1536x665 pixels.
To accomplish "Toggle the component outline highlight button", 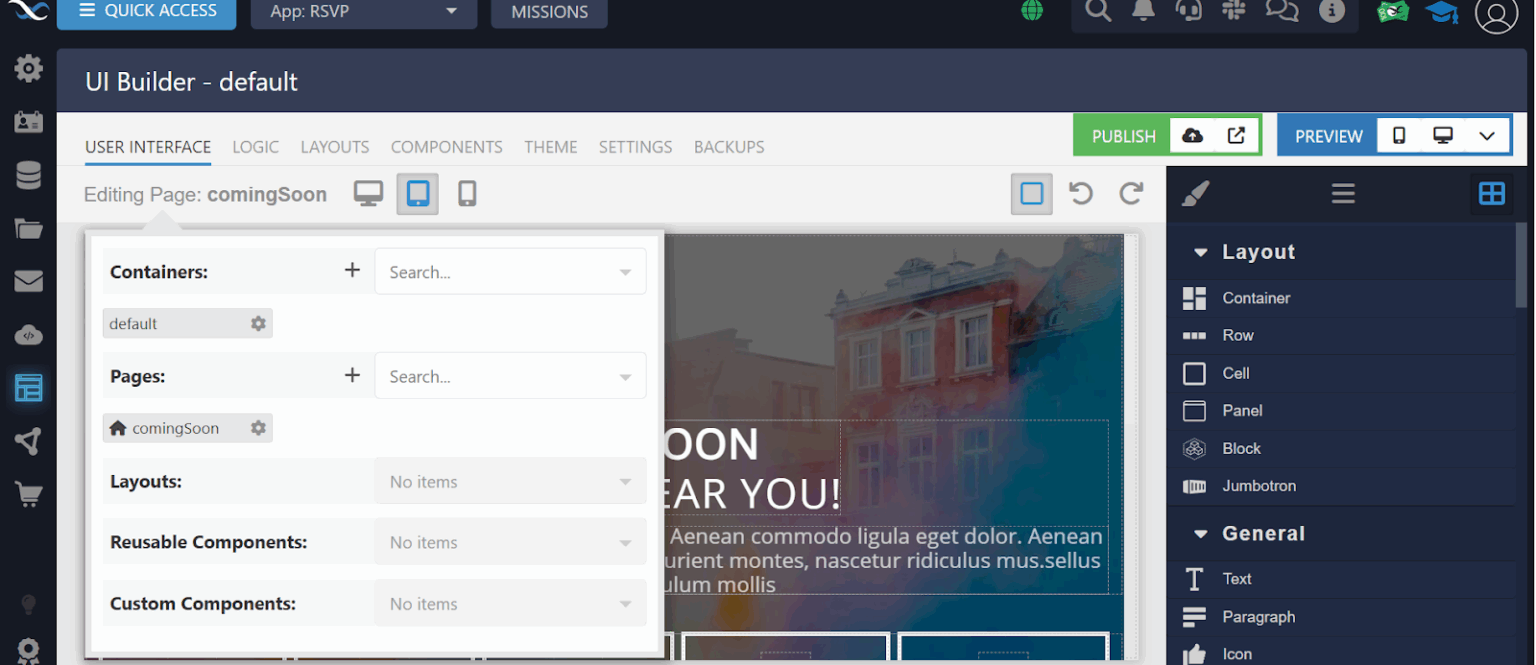I will coord(1031,193).
